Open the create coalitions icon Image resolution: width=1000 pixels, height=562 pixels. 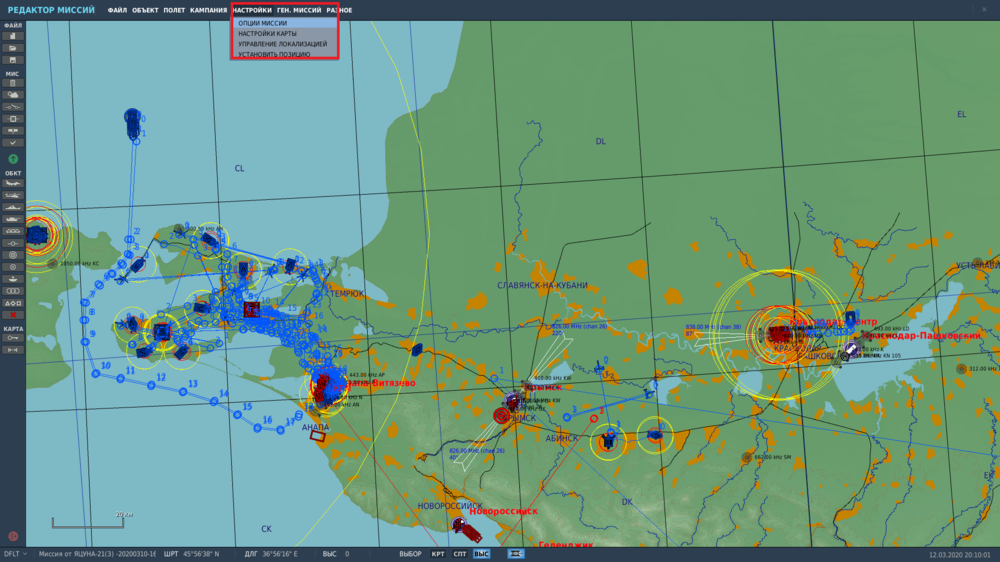[x=13, y=131]
